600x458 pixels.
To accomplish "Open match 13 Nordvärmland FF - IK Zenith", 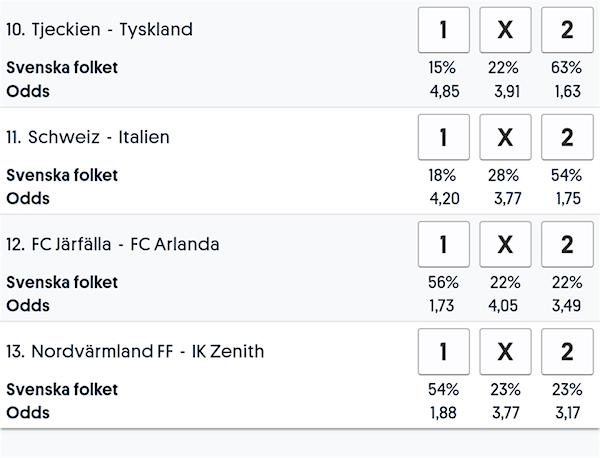I will tap(135, 351).
